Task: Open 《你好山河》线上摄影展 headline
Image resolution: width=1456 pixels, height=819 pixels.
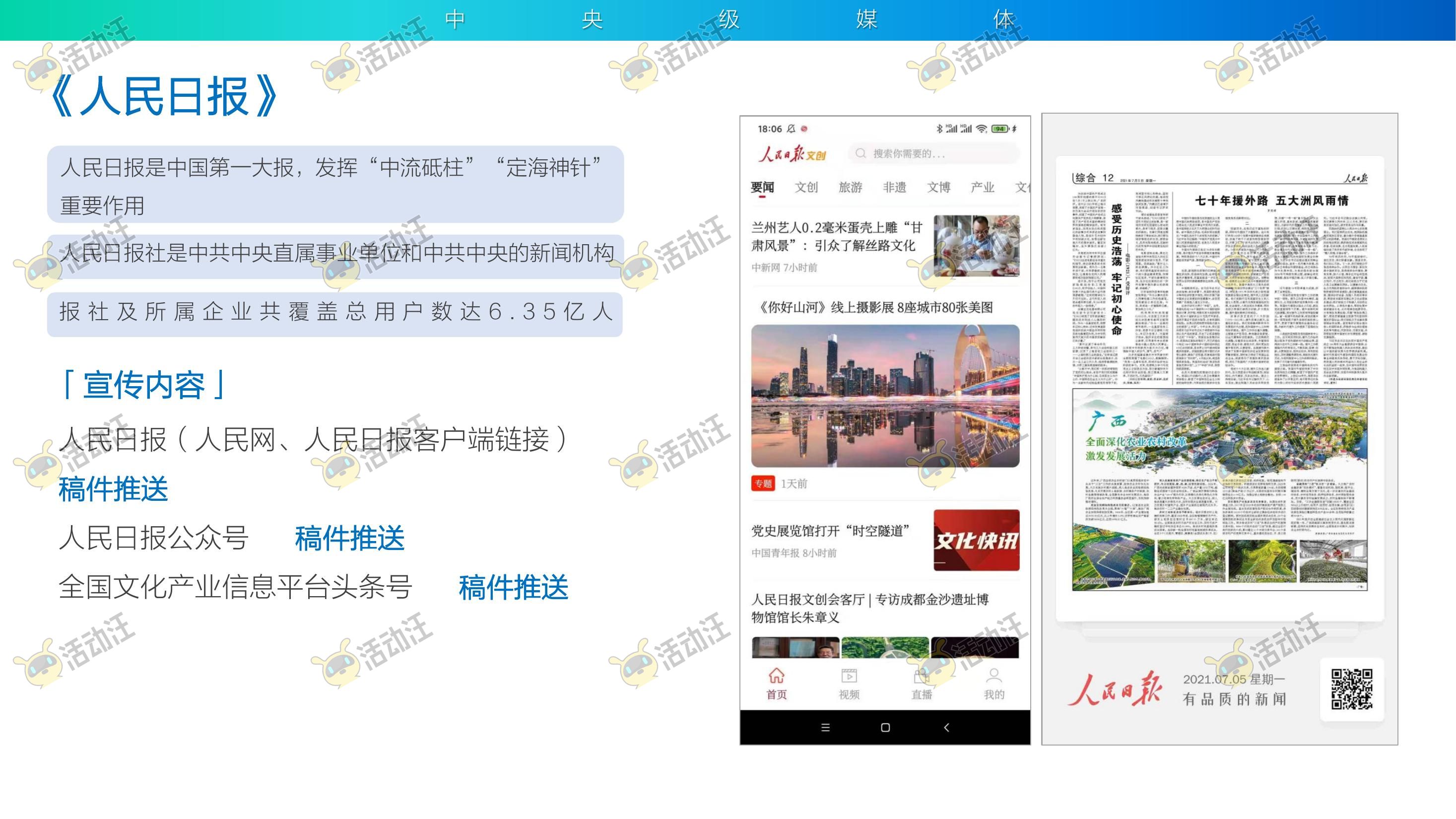Action: click(875, 307)
